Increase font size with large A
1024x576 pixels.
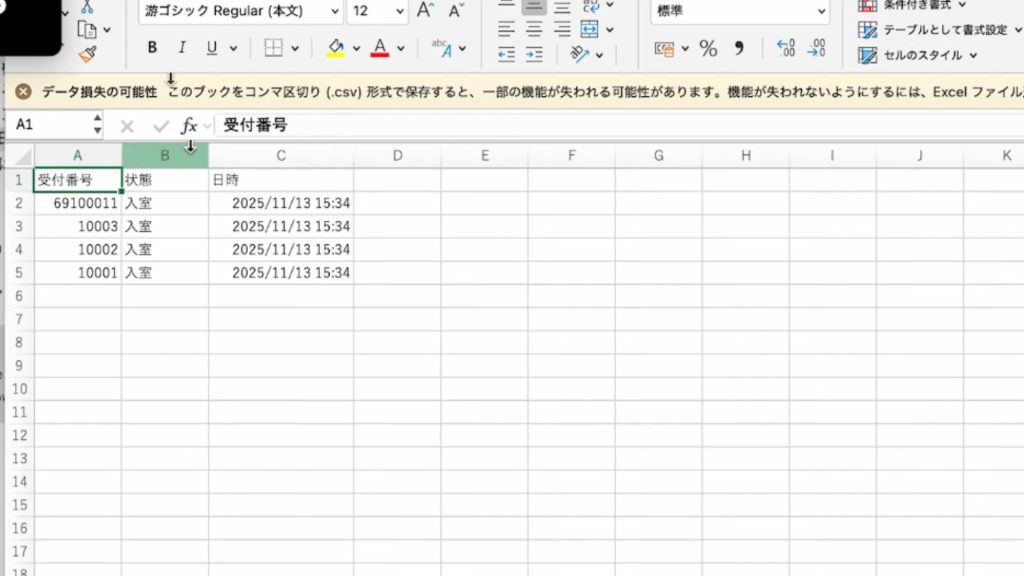tap(425, 11)
